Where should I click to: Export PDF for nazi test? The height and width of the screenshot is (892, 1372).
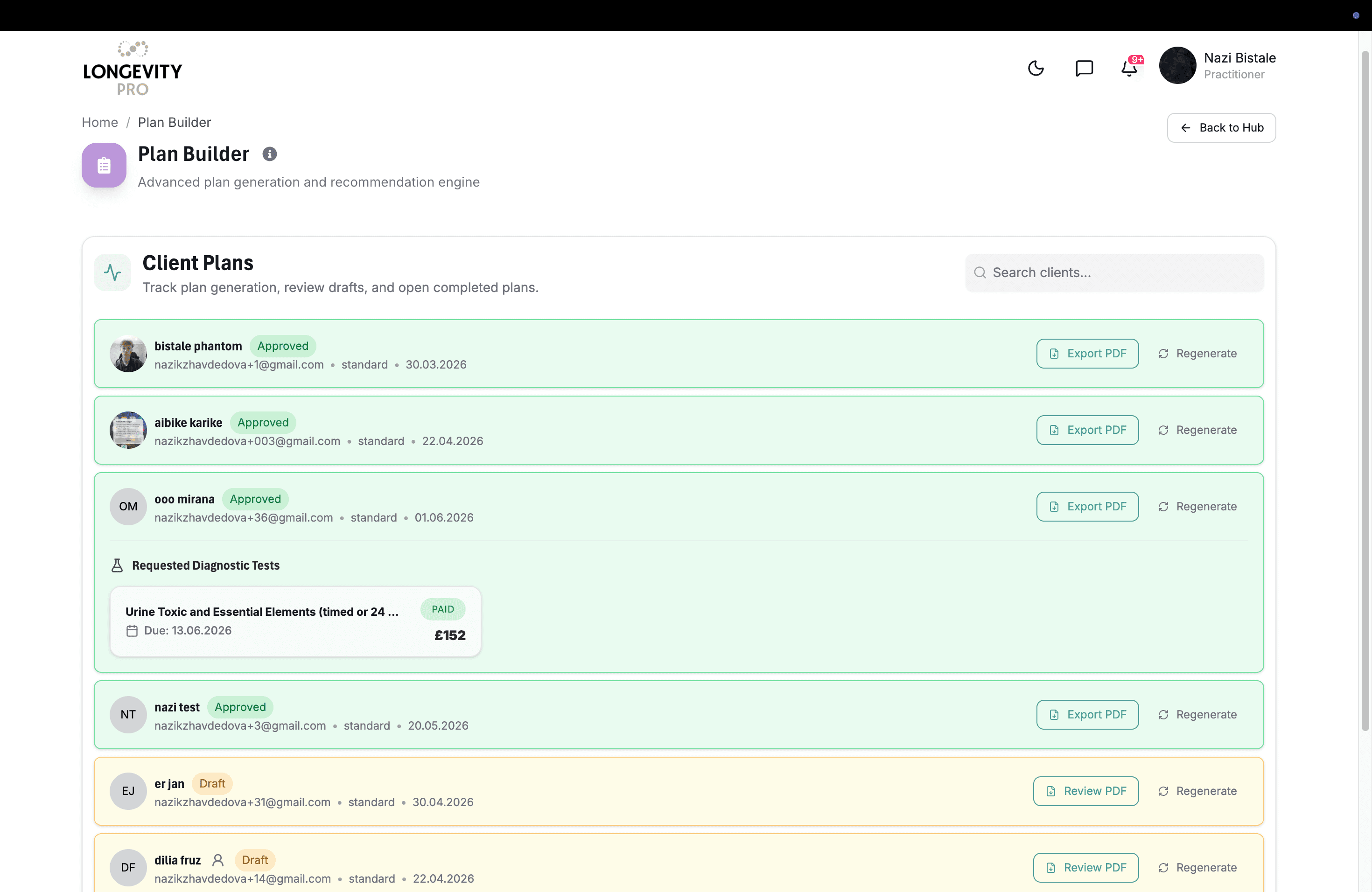coord(1087,715)
